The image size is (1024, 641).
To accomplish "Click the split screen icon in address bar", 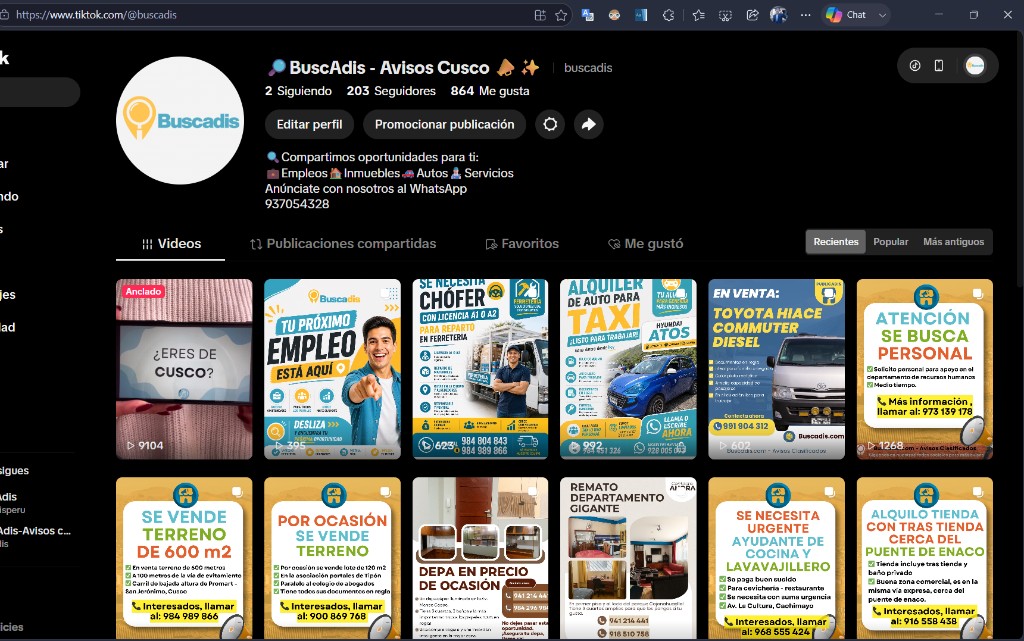I will 540,15.
